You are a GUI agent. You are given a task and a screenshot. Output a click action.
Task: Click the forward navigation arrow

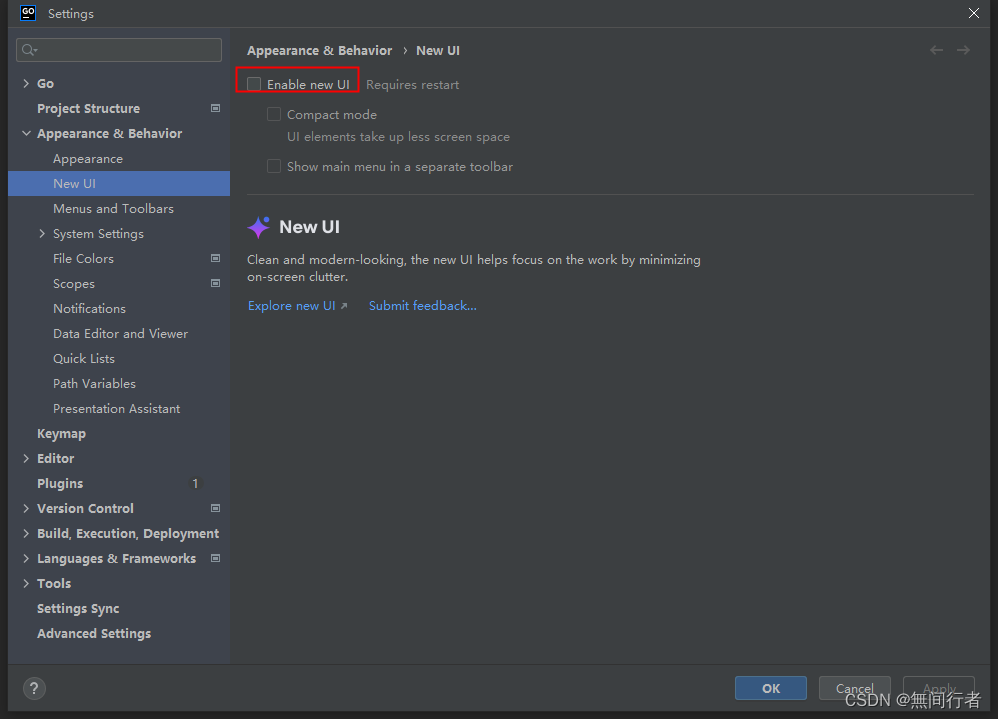click(x=963, y=50)
